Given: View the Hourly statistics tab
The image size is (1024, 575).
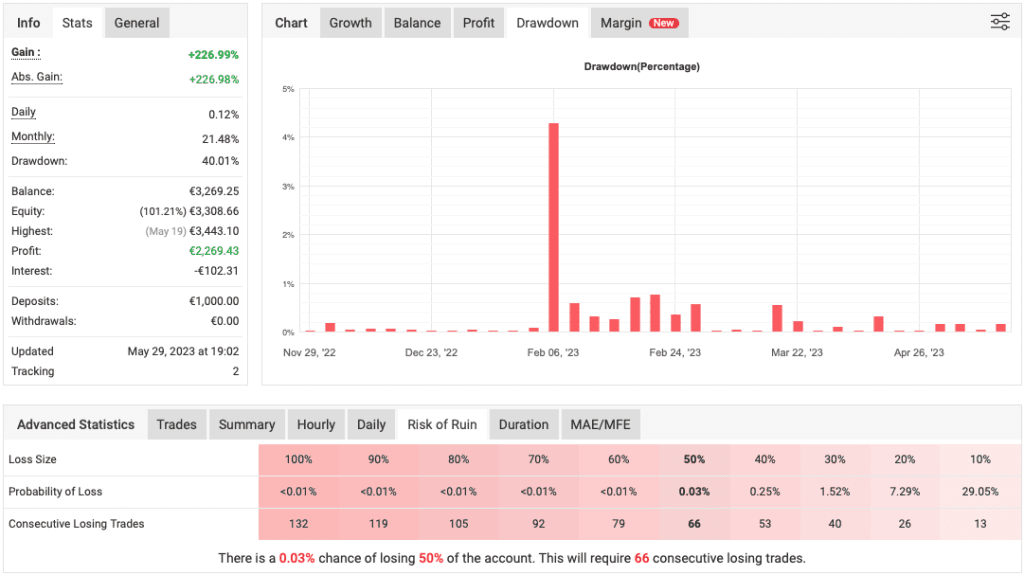Looking at the screenshot, I should click(x=316, y=424).
